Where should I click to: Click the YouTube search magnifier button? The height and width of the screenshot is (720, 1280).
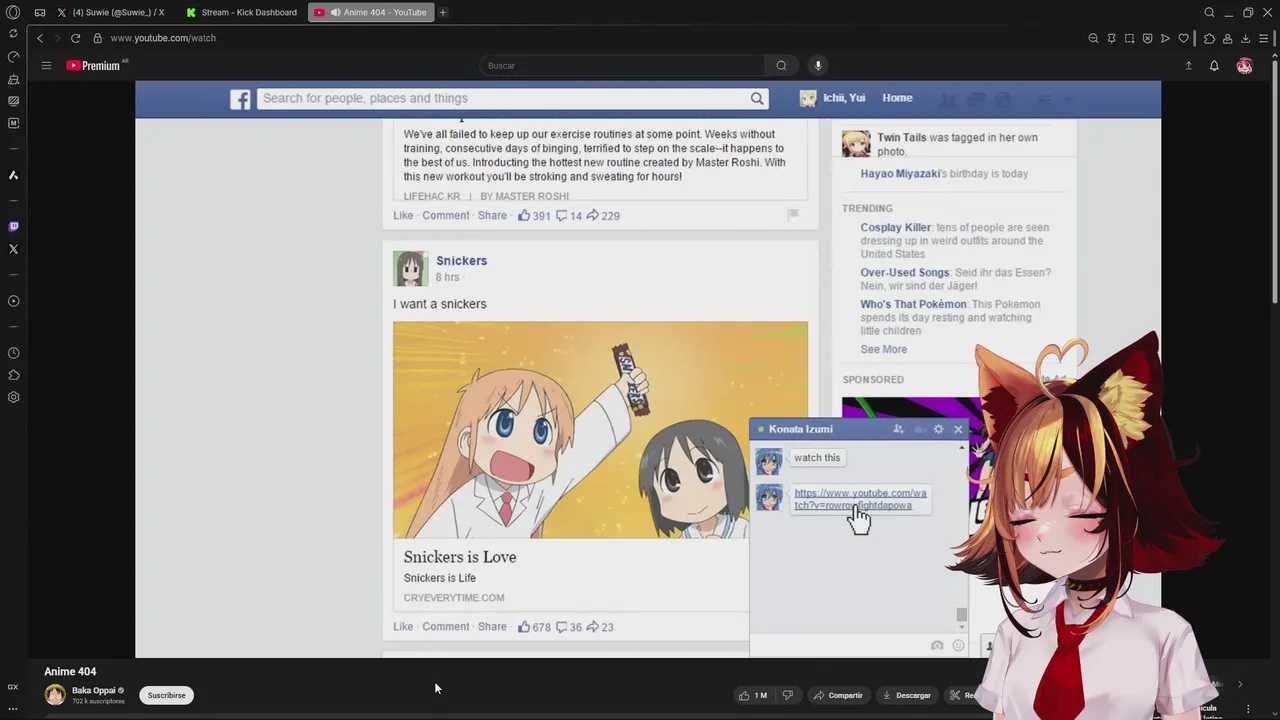point(781,66)
